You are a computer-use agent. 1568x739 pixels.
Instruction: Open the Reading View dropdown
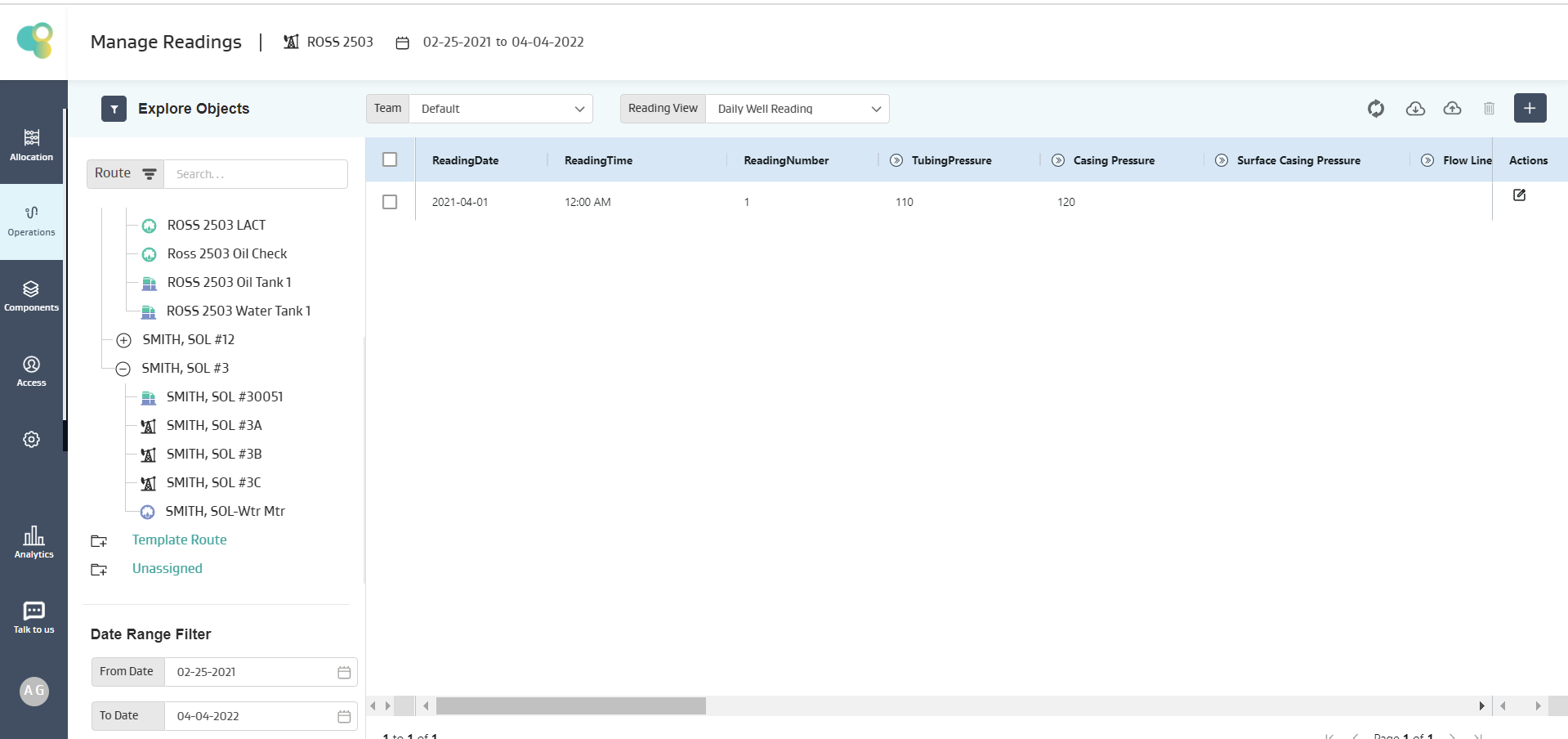(x=797, y=109)
